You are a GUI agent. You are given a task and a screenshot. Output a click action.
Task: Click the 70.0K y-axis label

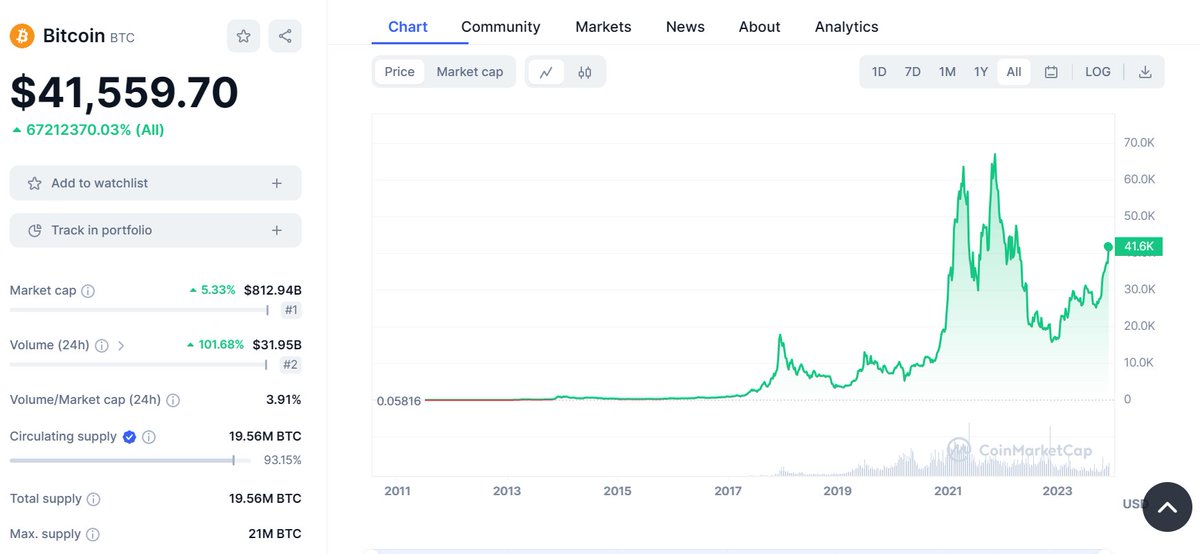coord(1140,143)
